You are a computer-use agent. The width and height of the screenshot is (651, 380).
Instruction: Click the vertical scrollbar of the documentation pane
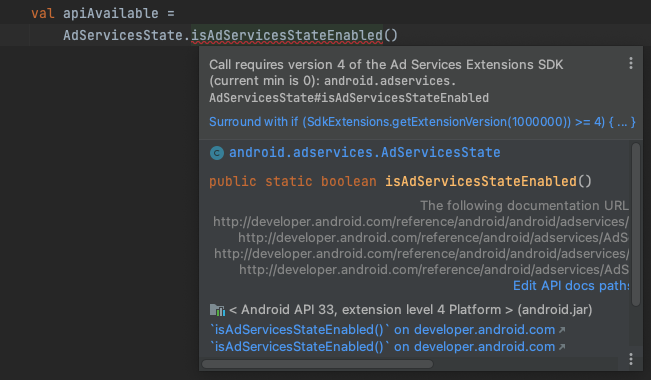pos(636,224)
